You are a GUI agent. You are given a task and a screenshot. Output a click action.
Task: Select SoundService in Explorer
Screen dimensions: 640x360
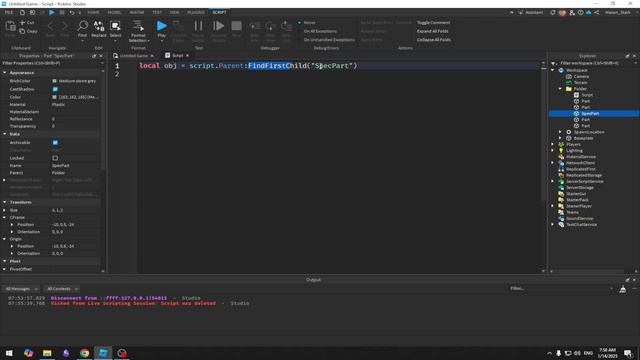pos(579,218)
